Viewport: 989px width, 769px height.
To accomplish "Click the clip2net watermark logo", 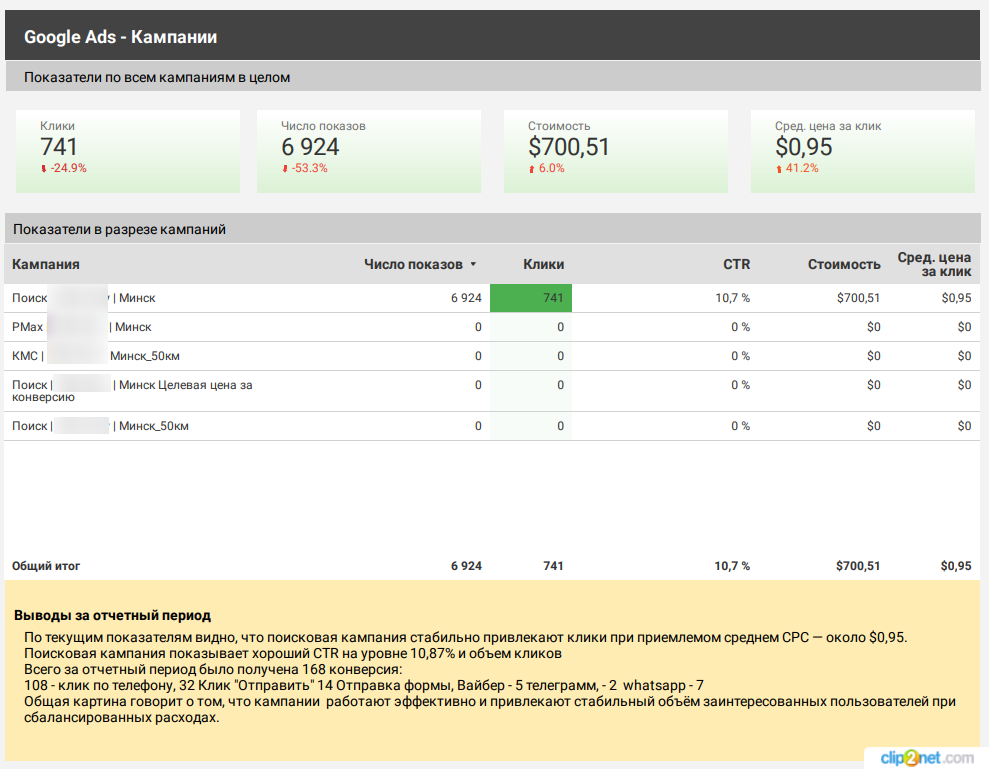I will point(926,757).
